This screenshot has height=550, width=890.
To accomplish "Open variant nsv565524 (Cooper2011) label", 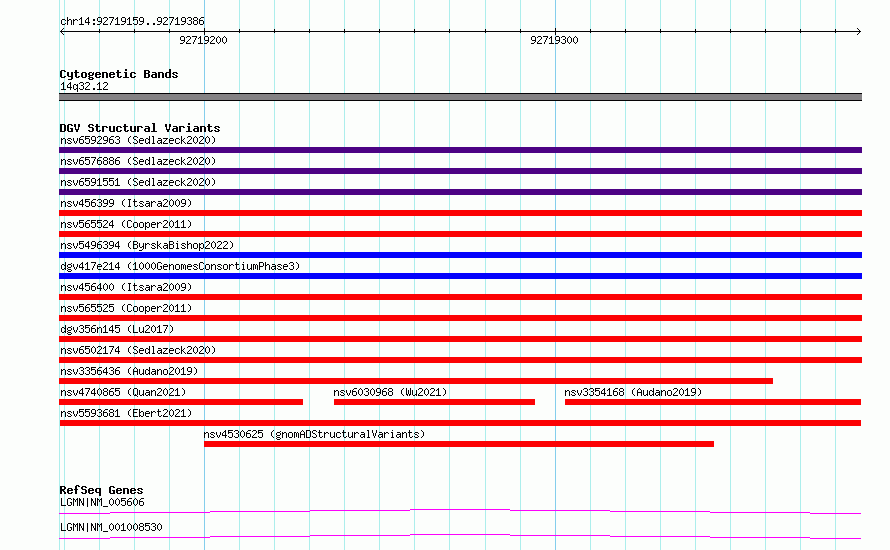I will click(x=126, y=224).
